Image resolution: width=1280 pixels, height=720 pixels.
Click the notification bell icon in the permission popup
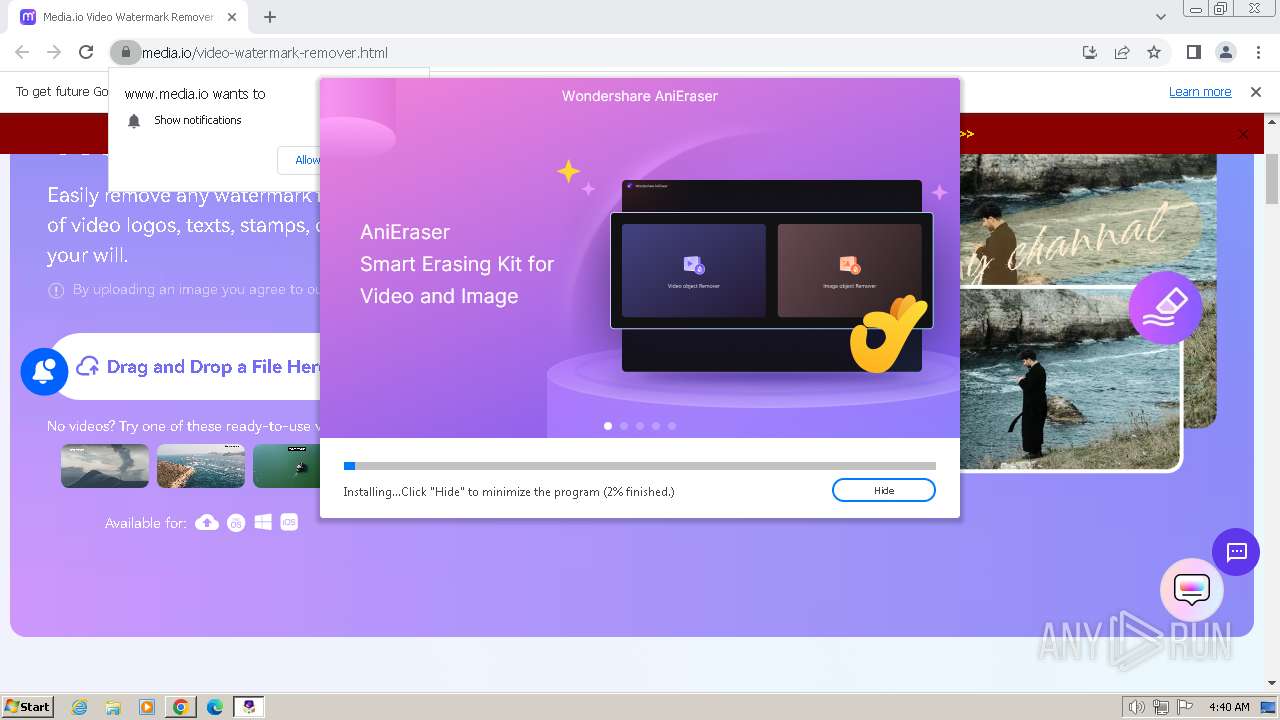click(134, 121)
